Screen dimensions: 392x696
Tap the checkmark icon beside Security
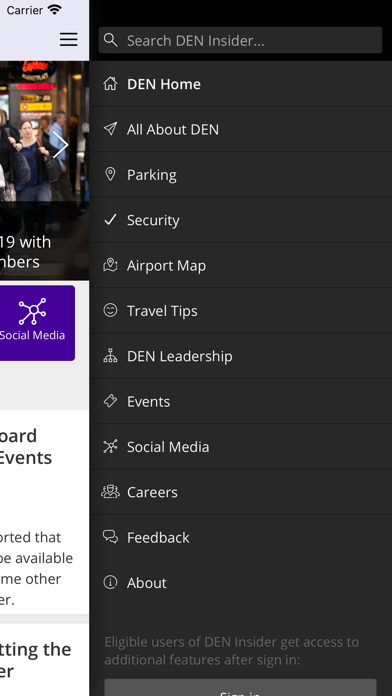point(110,219)
